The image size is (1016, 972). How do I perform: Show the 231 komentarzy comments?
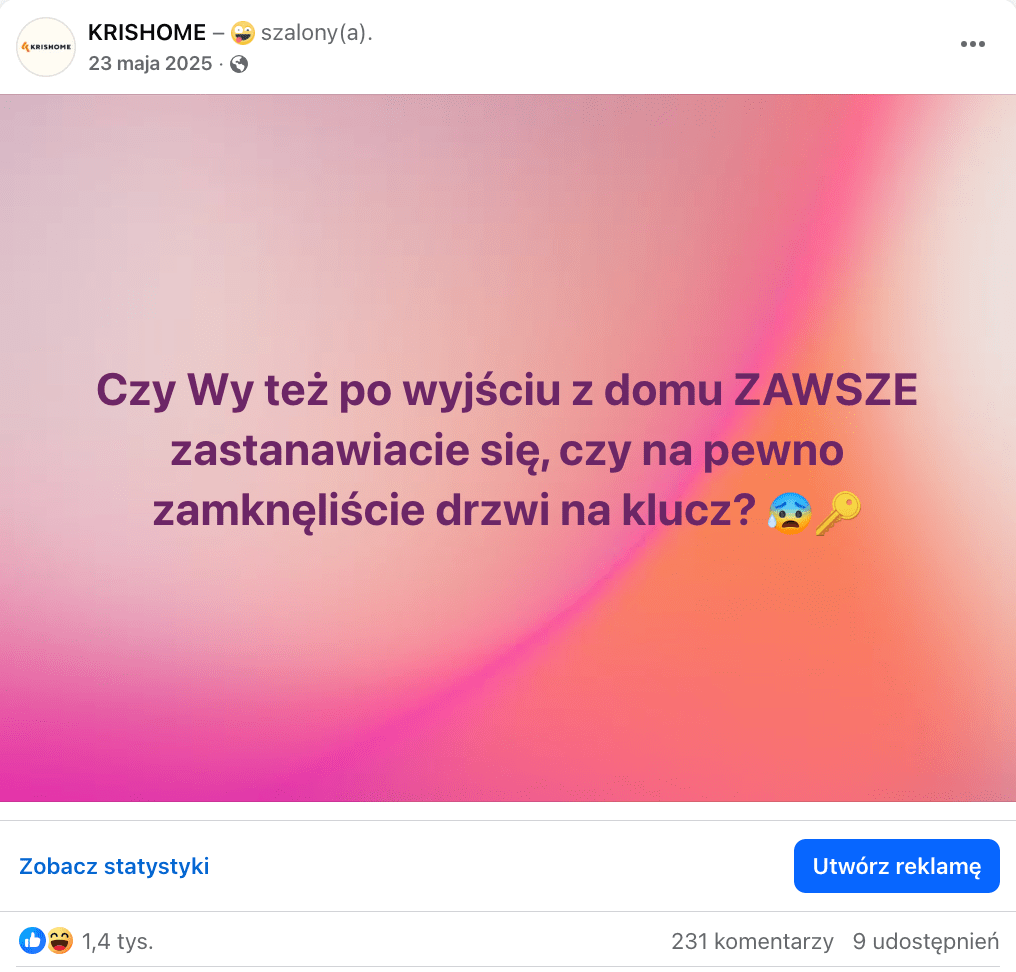(x=752, y=941)
